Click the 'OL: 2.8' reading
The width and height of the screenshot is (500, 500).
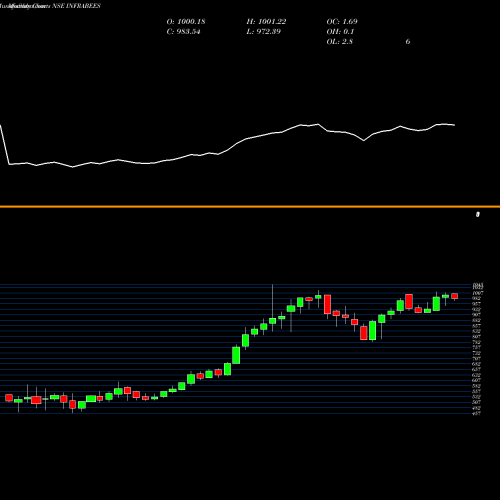pyautogui.click(x=339, y=42)
